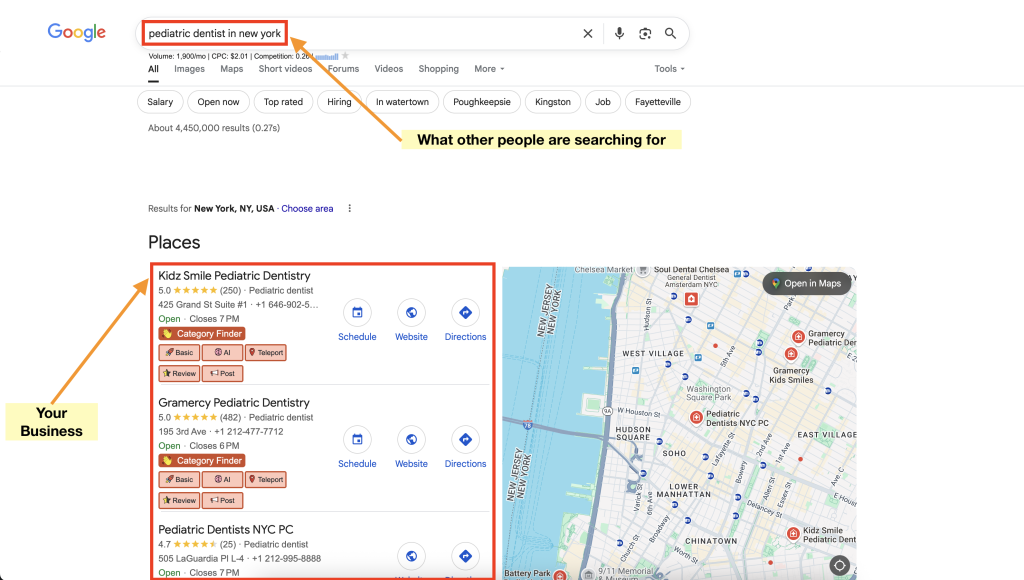Select Pediatric Dentists NYC PC map pin
The image size is (1024, 580).
tap(696, 417)
